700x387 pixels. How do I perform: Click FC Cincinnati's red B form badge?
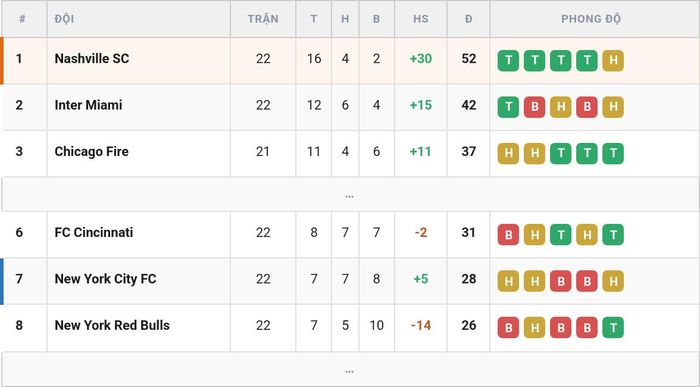click(508, 234)
